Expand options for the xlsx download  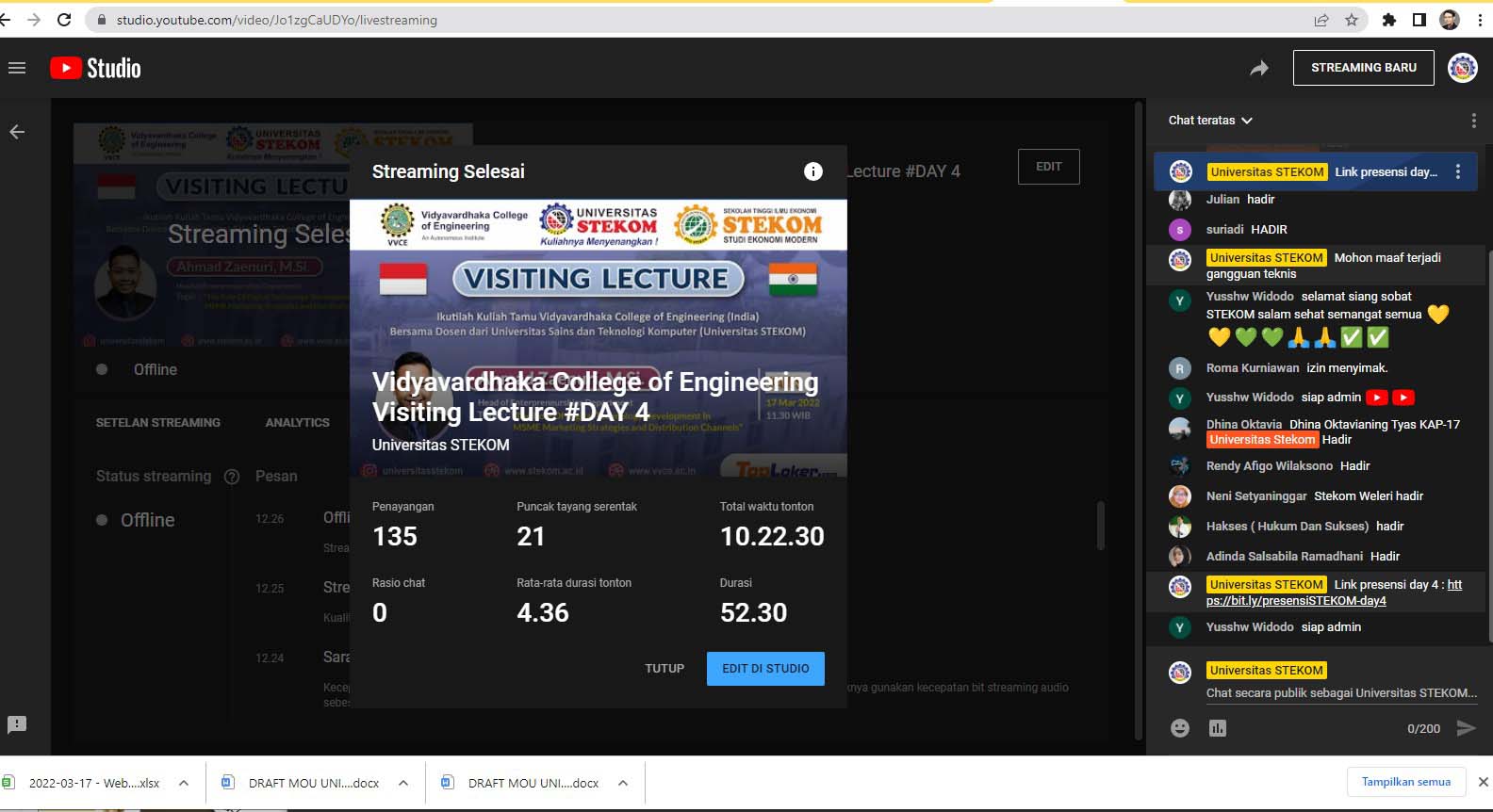click(184, 783)
